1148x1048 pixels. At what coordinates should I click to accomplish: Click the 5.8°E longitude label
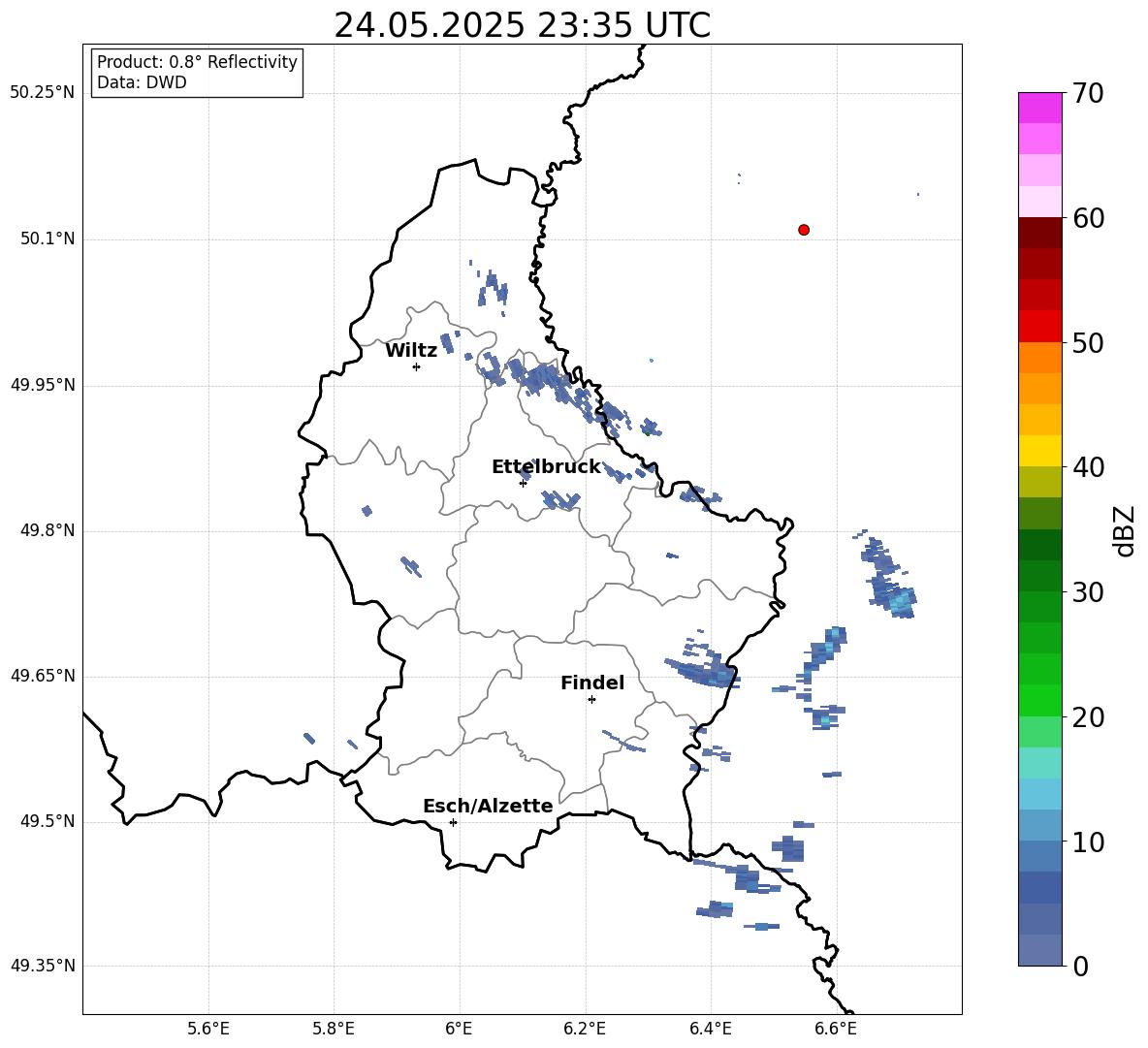(334, 1029)
